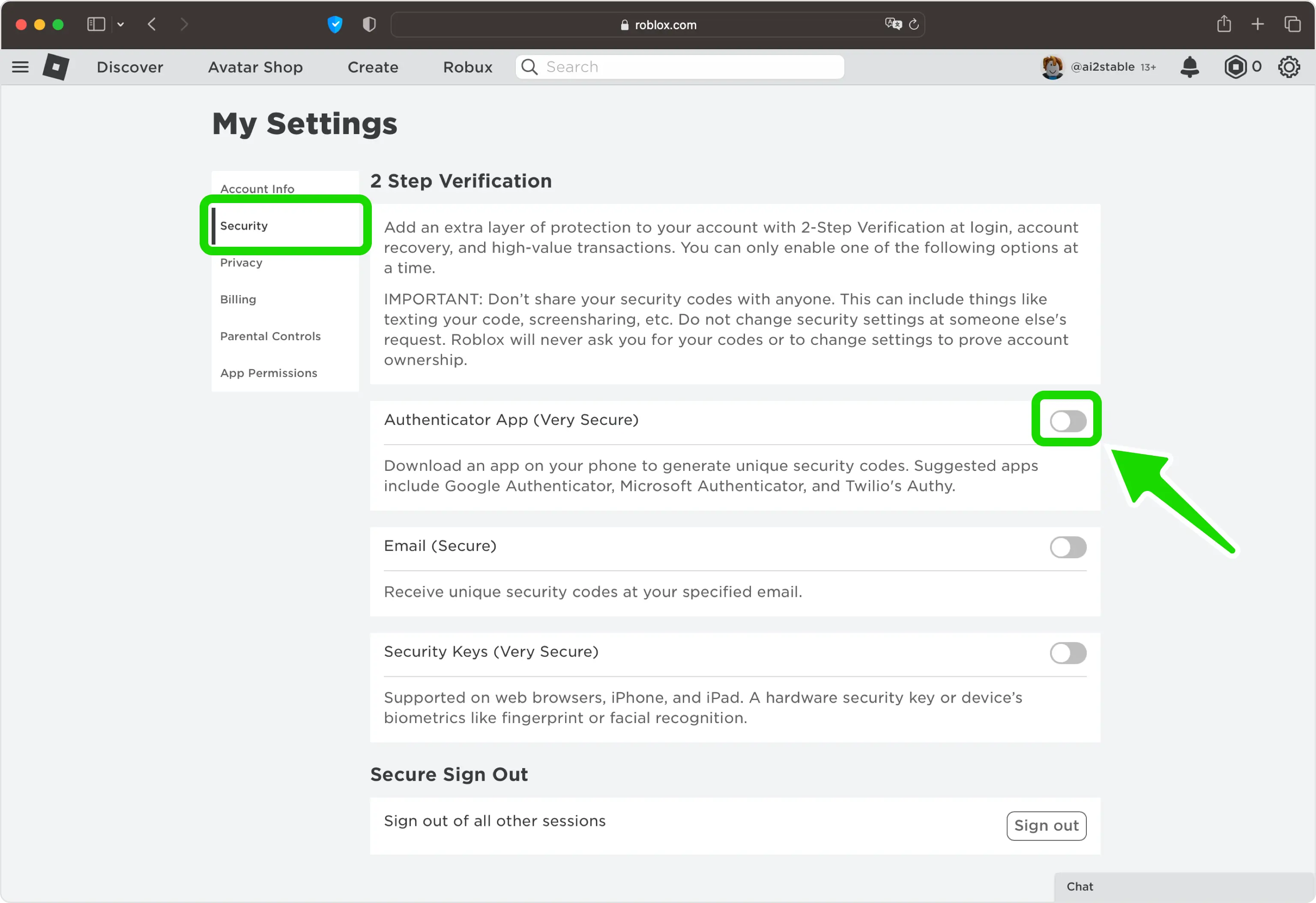Viewport: 1316px width, 903px height.
Task: Open the Account Info settings section
Action: click(257, 188)
